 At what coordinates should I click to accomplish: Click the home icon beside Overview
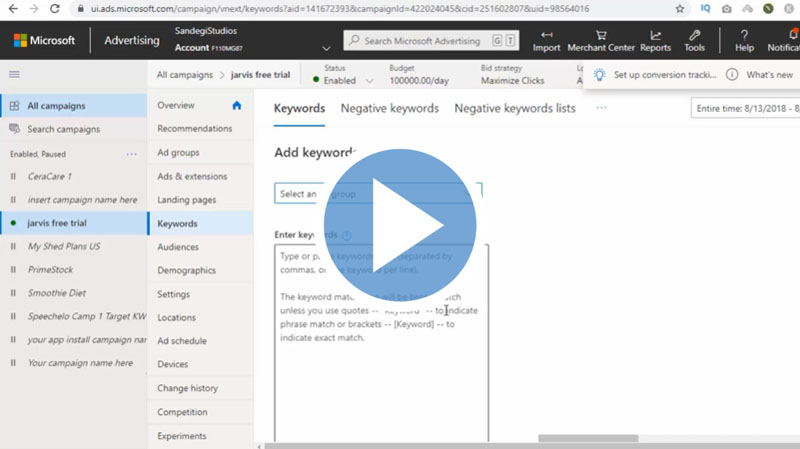tap(237, 105)
